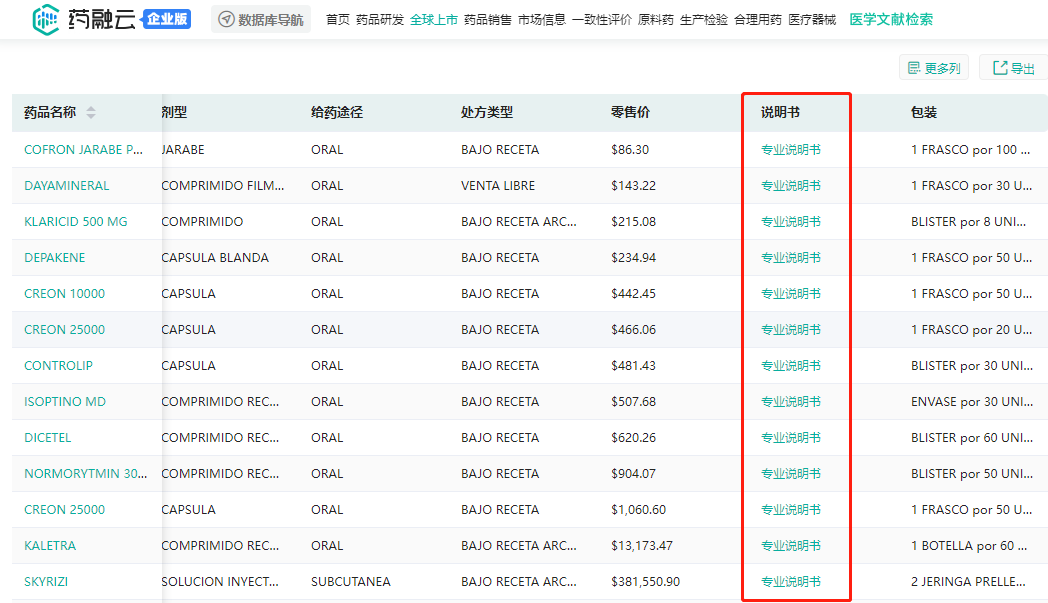This screenshot has width=1048, height=603.
Task: Open 医学文献检索 link
Action: pos(891,19)
